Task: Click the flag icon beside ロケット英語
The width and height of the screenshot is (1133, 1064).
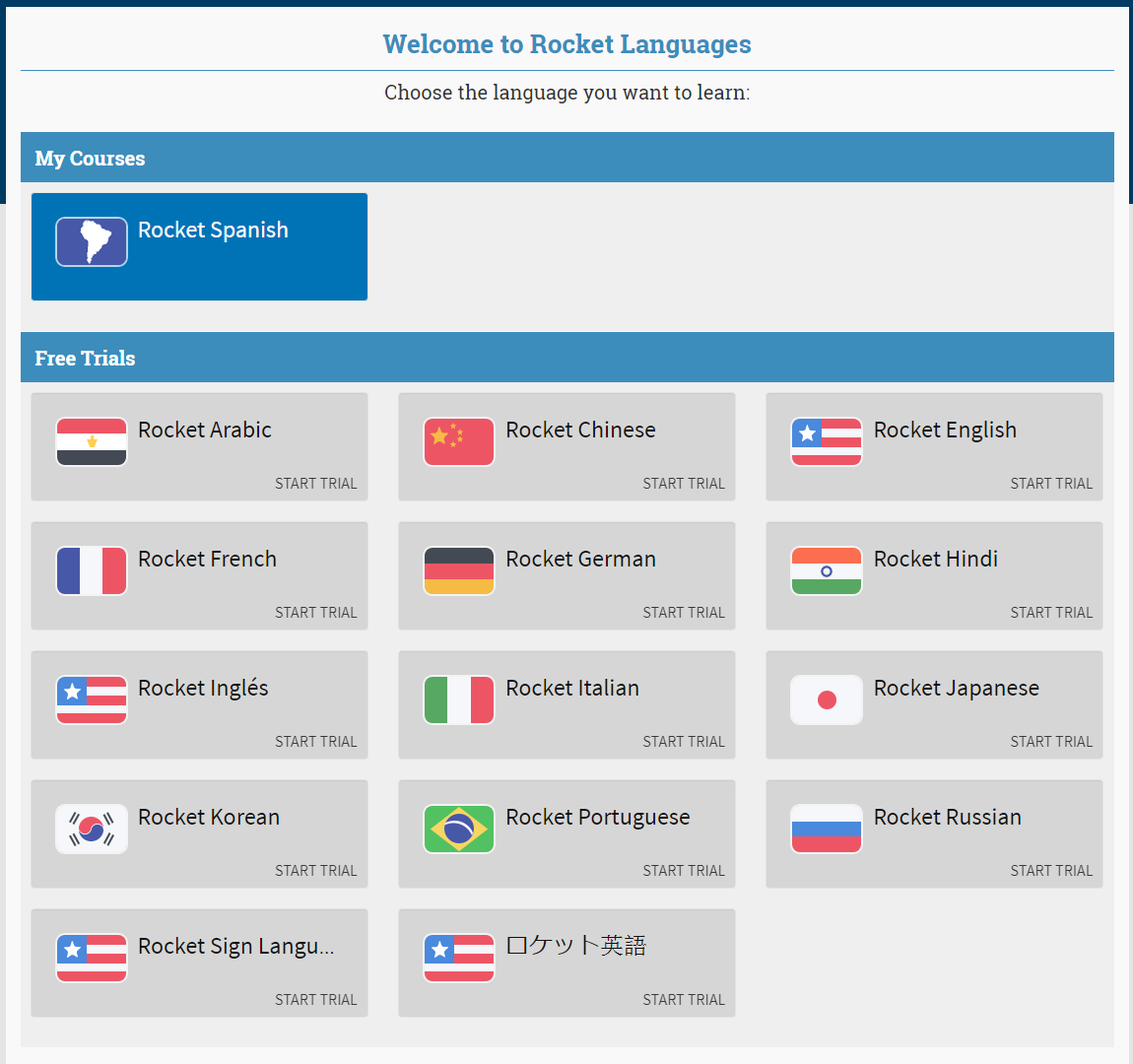Action: click(459, 958)
